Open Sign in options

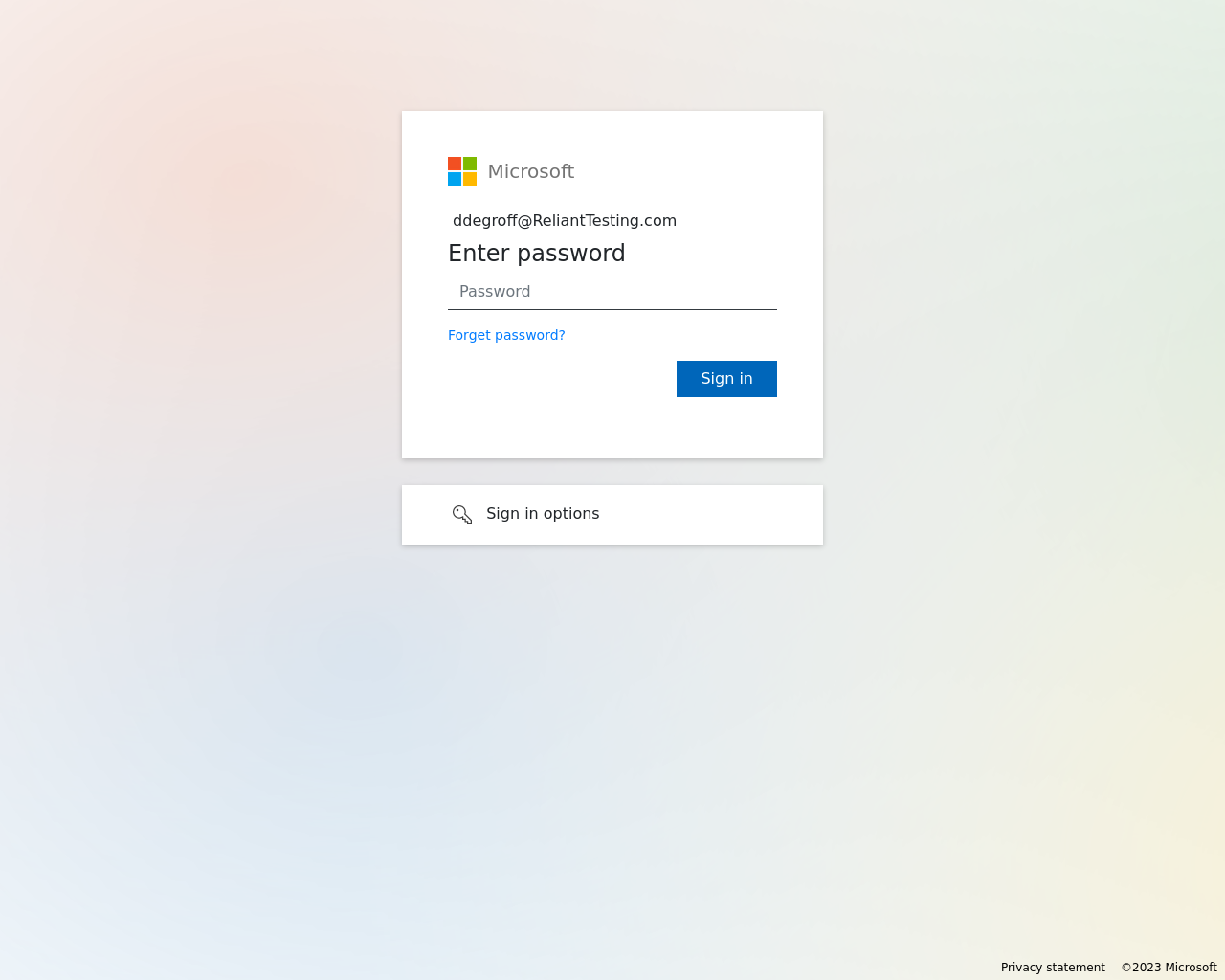pyautogui.click(x=612, y=515)
